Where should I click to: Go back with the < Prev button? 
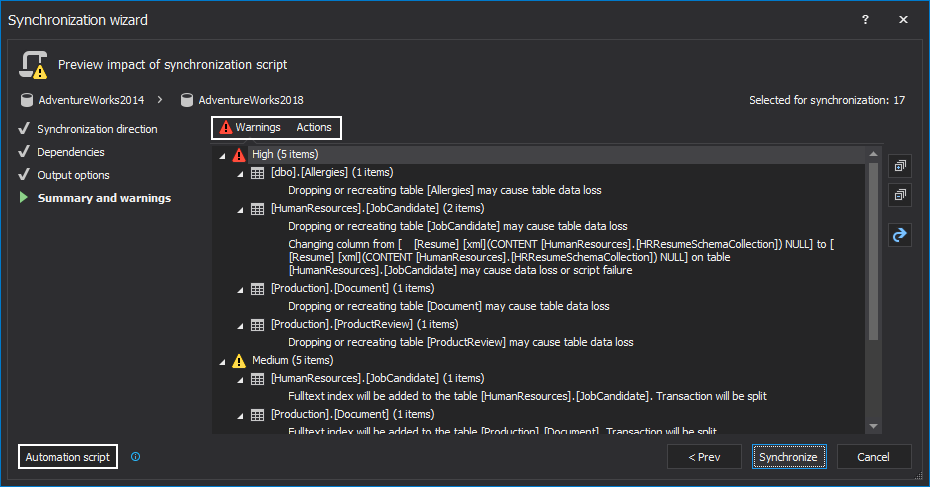pyautogui.click(x=704, y=457)
